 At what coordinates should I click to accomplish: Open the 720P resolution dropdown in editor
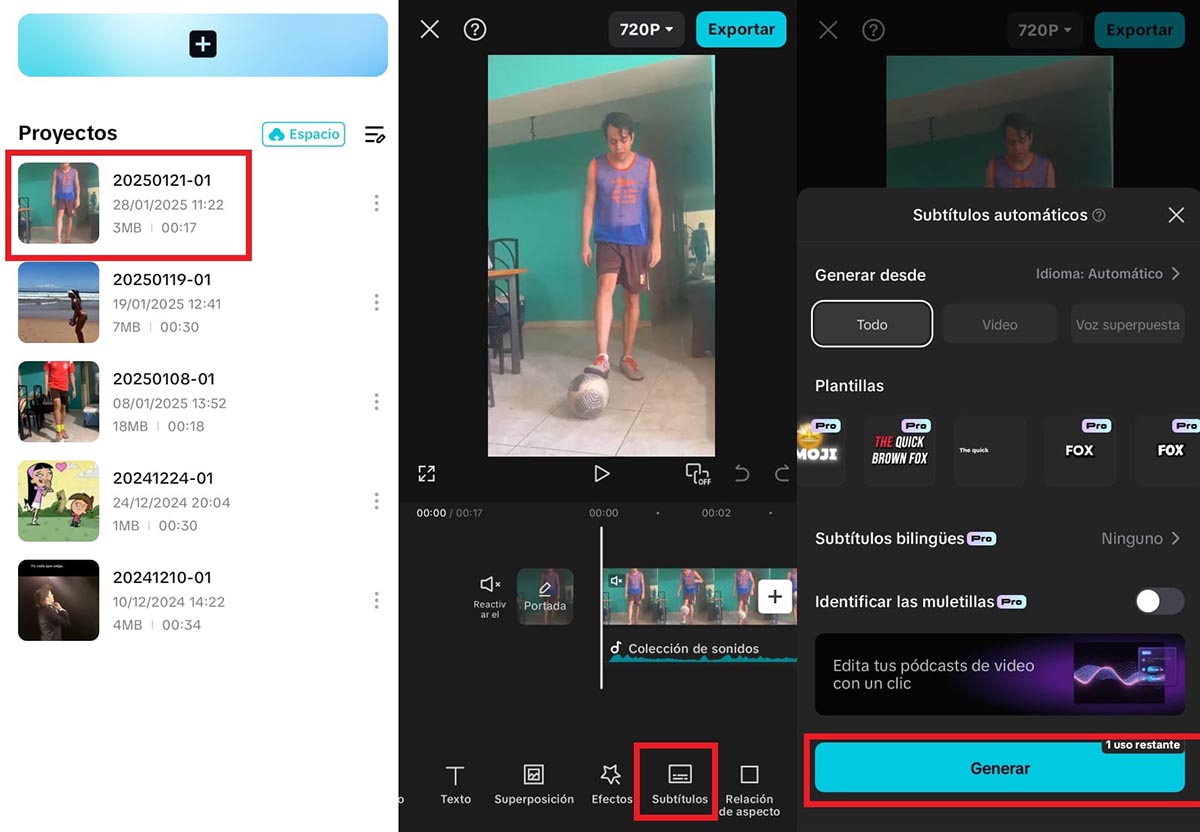[646, 29]
